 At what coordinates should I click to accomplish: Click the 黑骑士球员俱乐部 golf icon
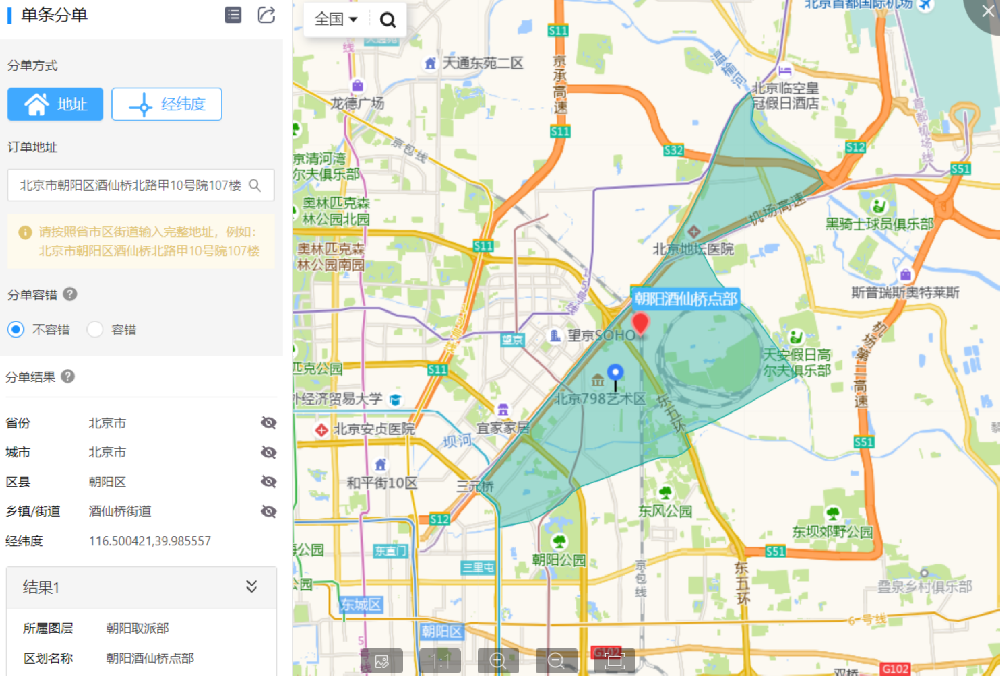pos(879,206)
